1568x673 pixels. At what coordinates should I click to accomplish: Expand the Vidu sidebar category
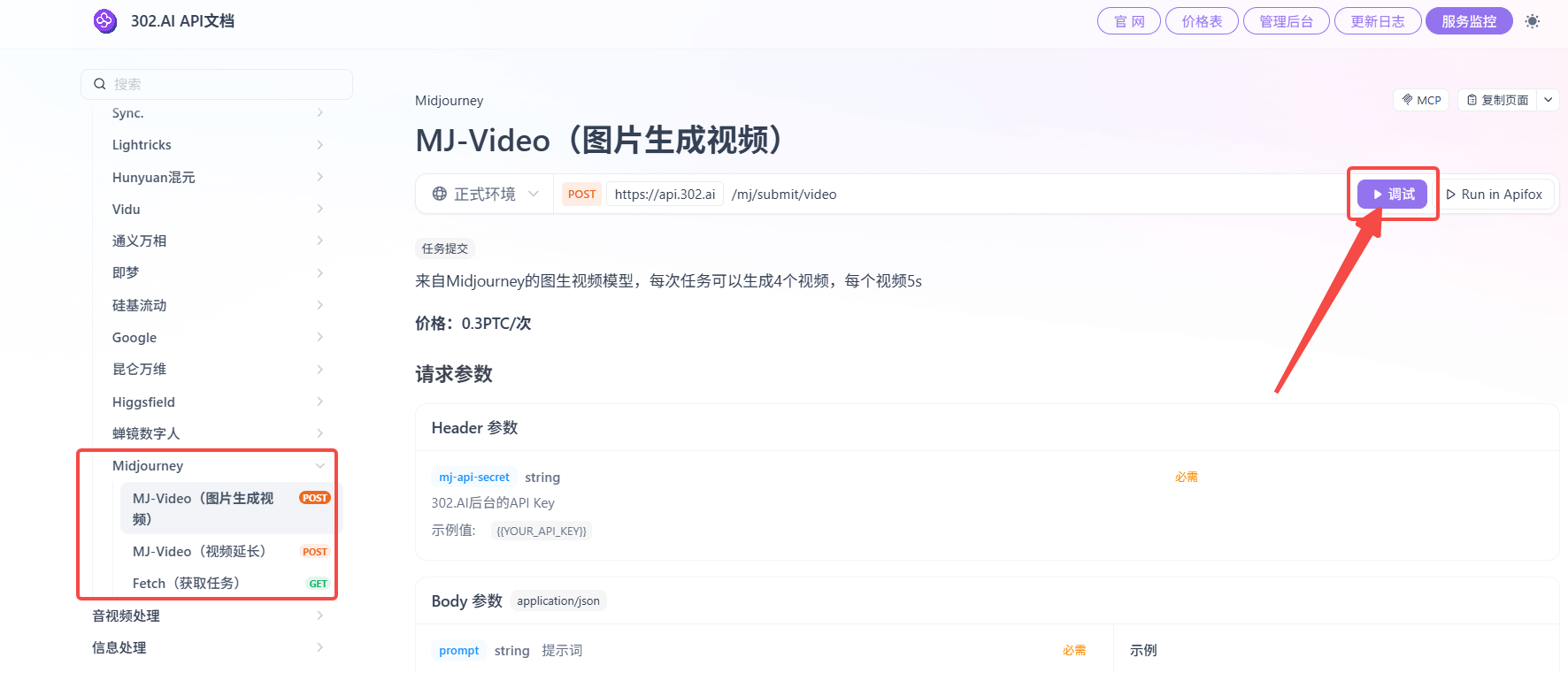[x=217, y=210]
